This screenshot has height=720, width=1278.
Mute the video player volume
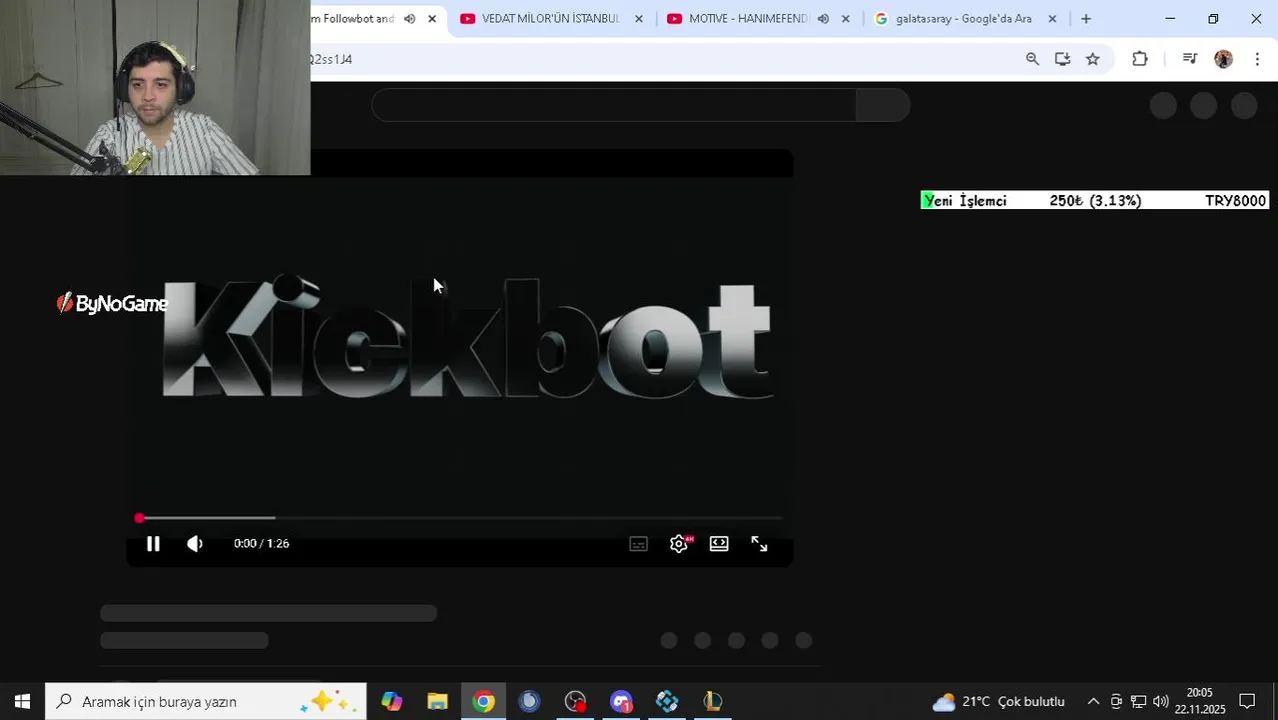tap(195, 544)
